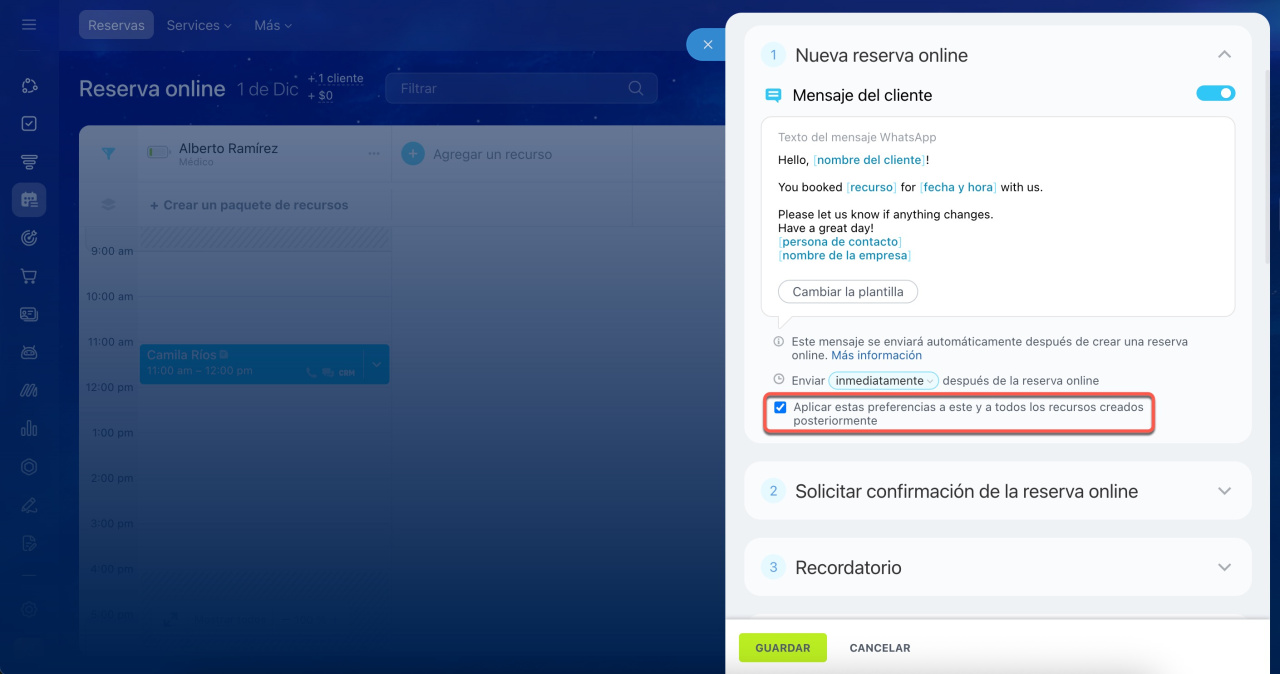The height and width of the screenshot is (674, 1280).
Task: Open the document icon in sidebar
Action: (29, 542)
